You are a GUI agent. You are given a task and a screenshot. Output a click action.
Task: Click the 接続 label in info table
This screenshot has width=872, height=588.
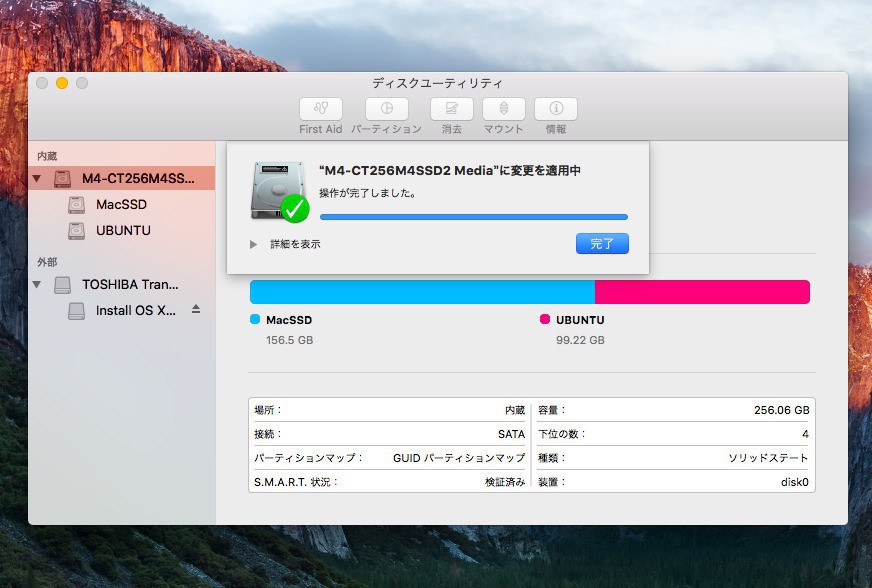(267, 434)
